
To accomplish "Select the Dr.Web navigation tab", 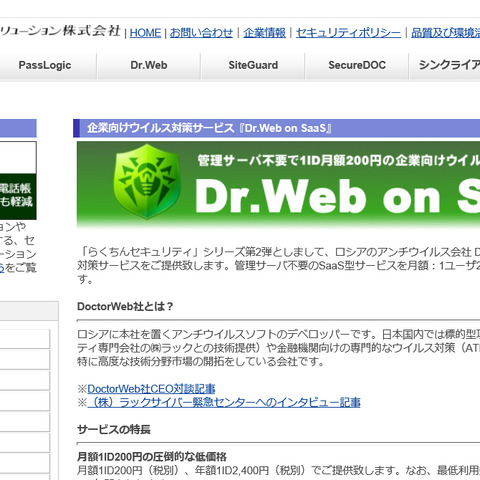I will (x=149, y=65).
